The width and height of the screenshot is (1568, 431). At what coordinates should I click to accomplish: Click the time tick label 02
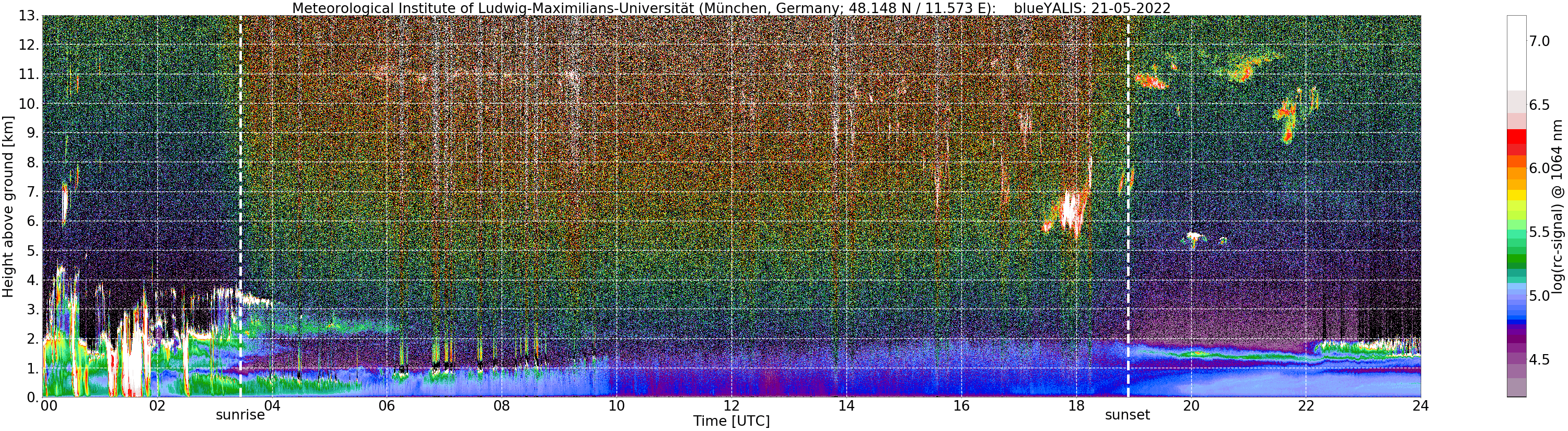(157, 406)
